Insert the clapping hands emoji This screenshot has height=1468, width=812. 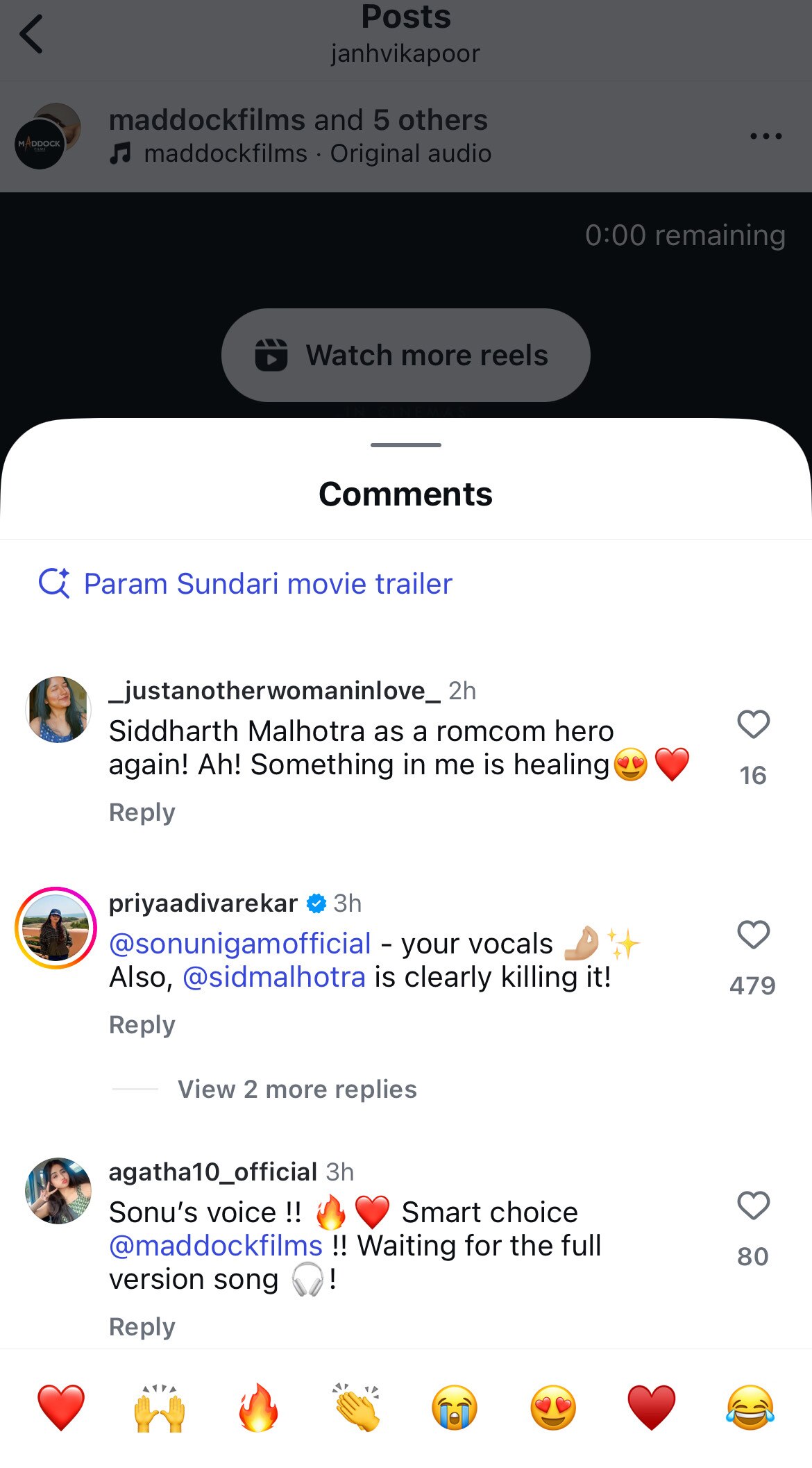(x=357, y=1408)
